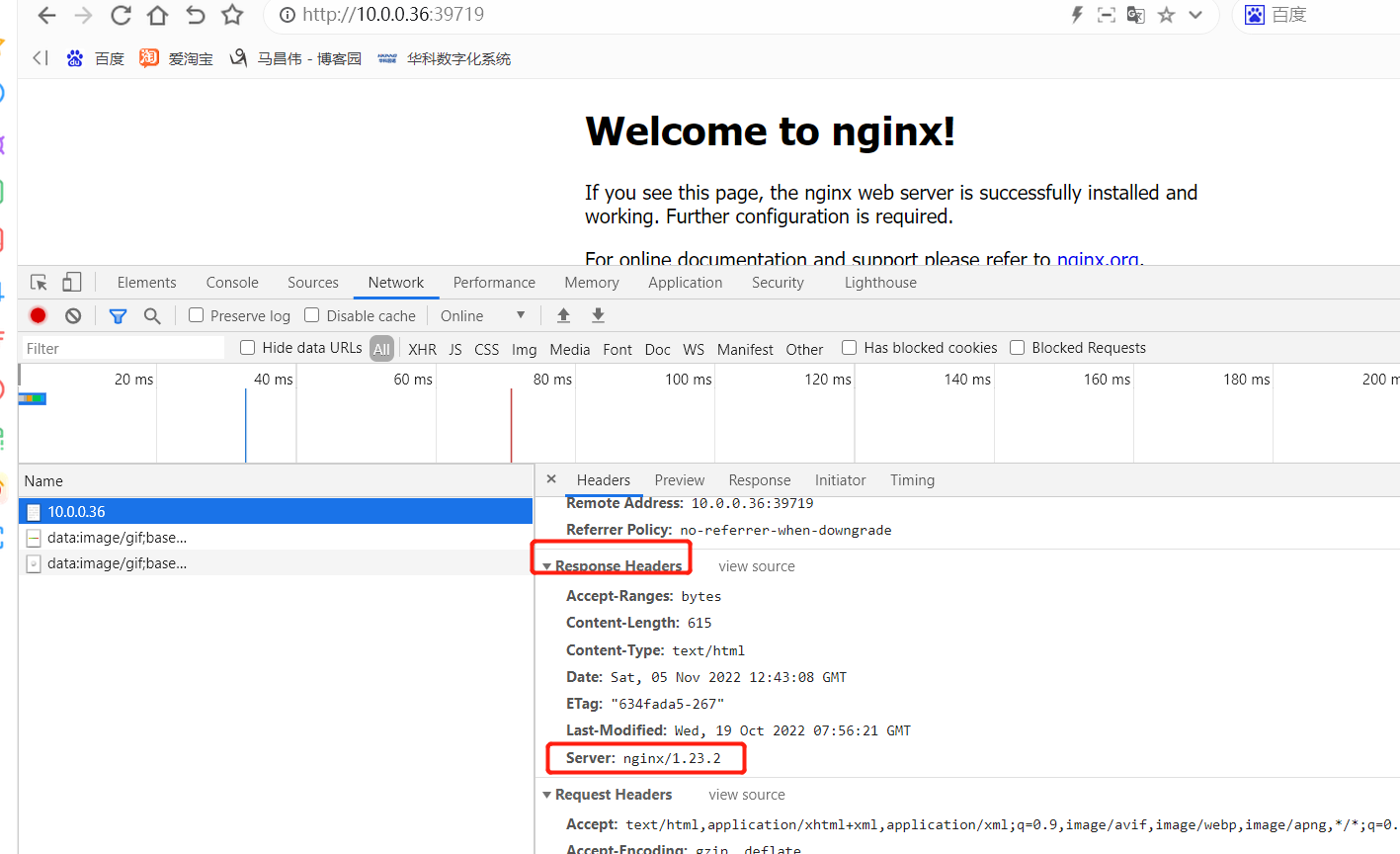Open the Online throttling dropdown
The width and height of the screenshot is (1400, 854).
482,316
